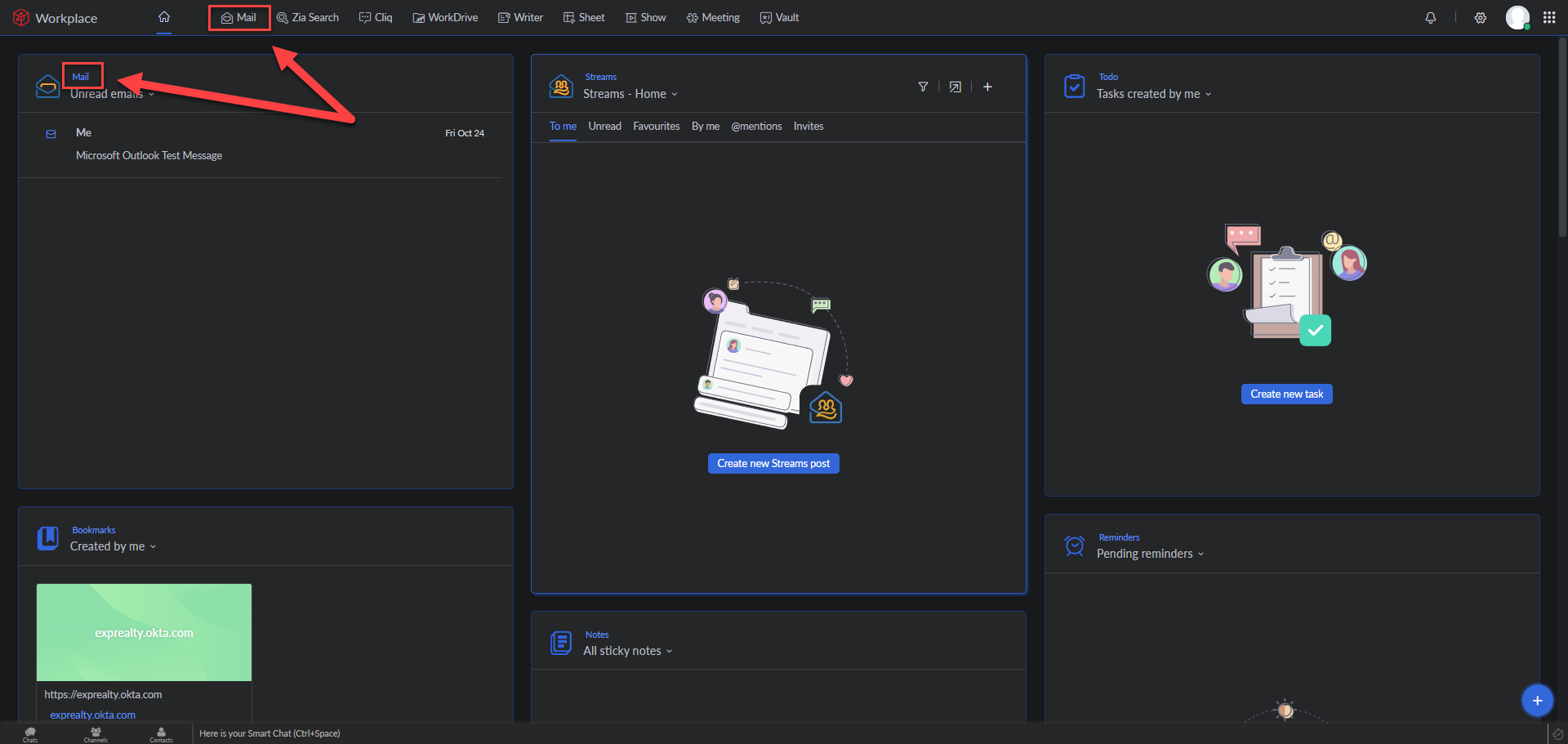Switch to the Unread tab in Streams
This screenshot has height=744, width=1568.
pyautogui.click(x=604, y=127)
